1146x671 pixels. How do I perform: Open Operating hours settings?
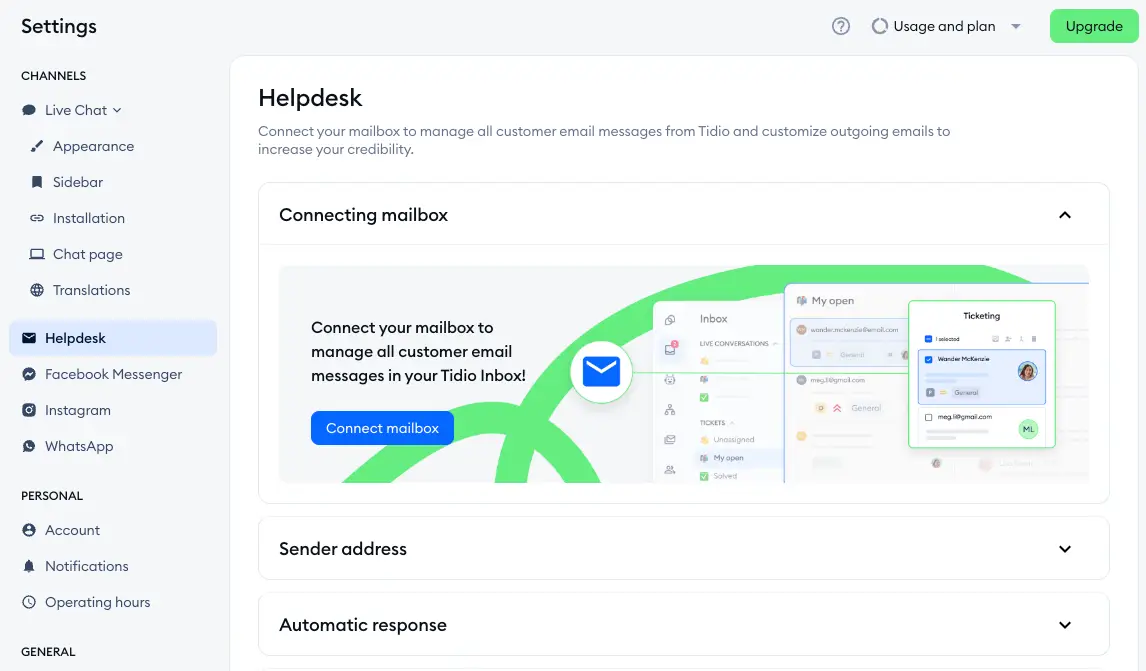point(97,602)
